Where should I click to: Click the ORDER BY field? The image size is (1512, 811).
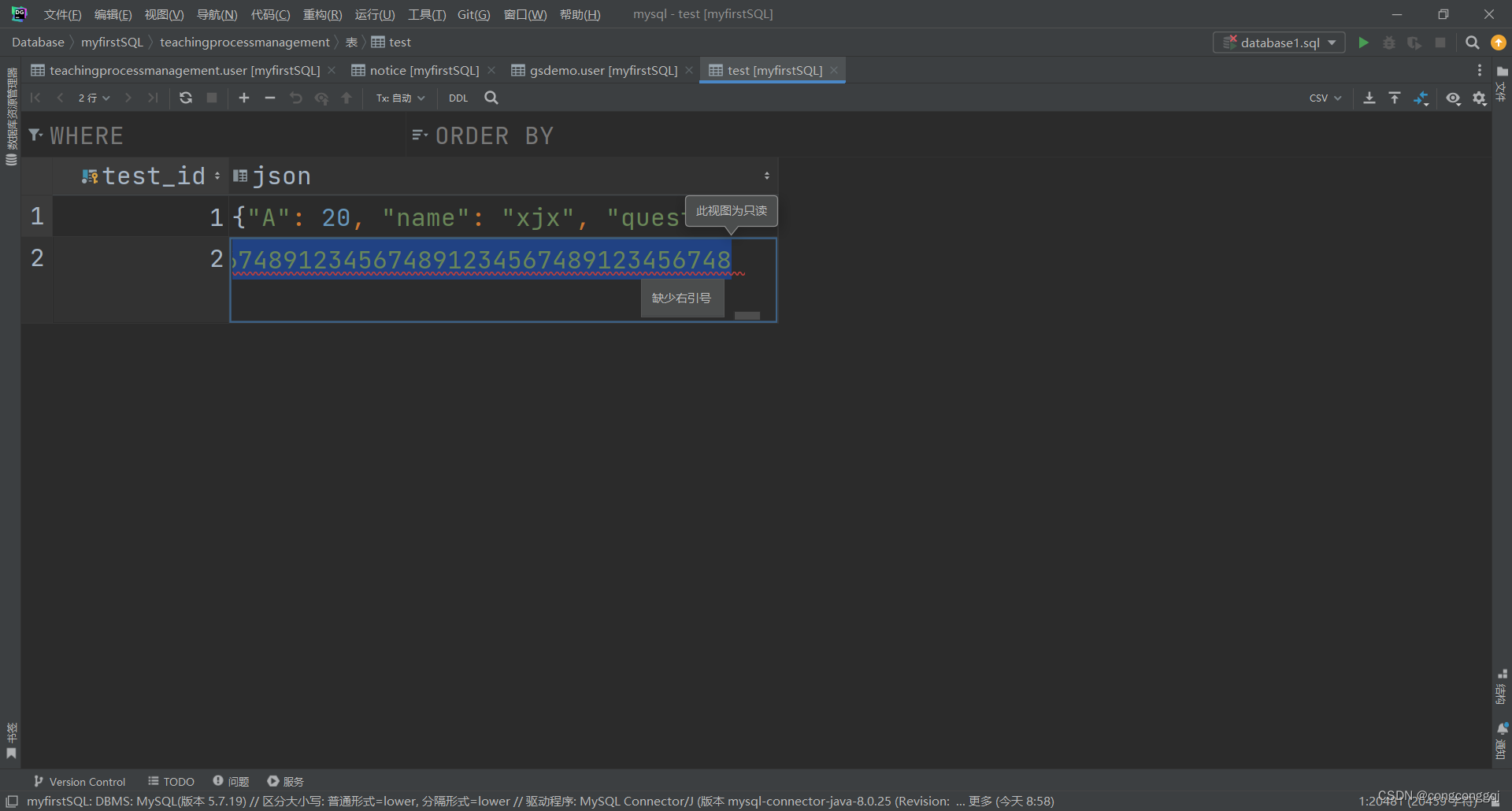tap(949, 136)
